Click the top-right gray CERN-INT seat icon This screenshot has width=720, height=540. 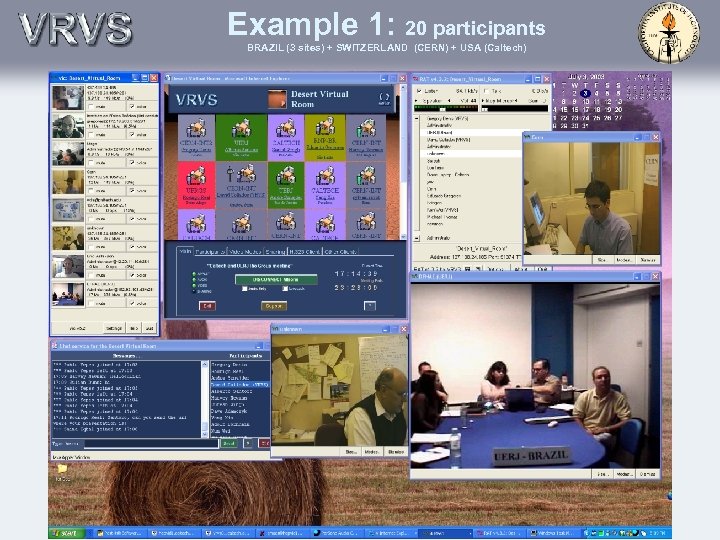point(366,128)
